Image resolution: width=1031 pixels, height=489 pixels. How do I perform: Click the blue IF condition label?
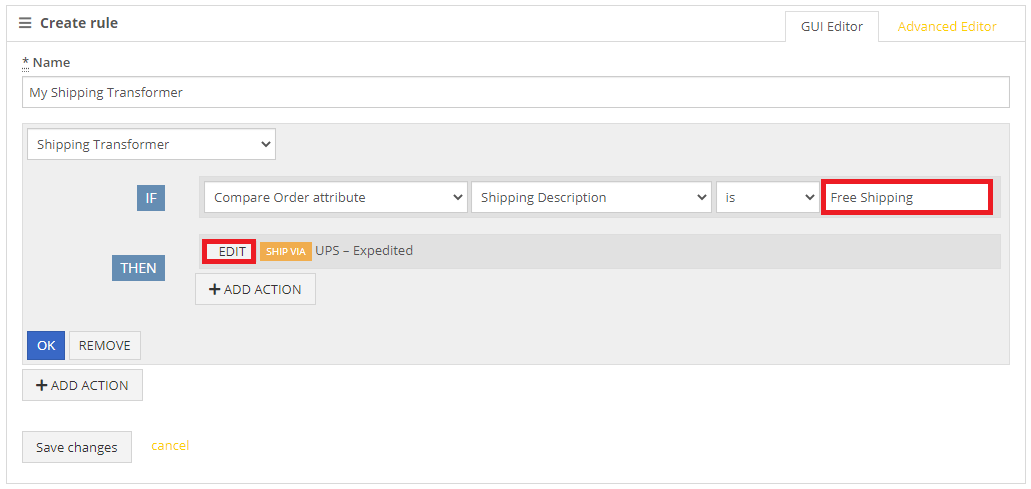(151, 198)
